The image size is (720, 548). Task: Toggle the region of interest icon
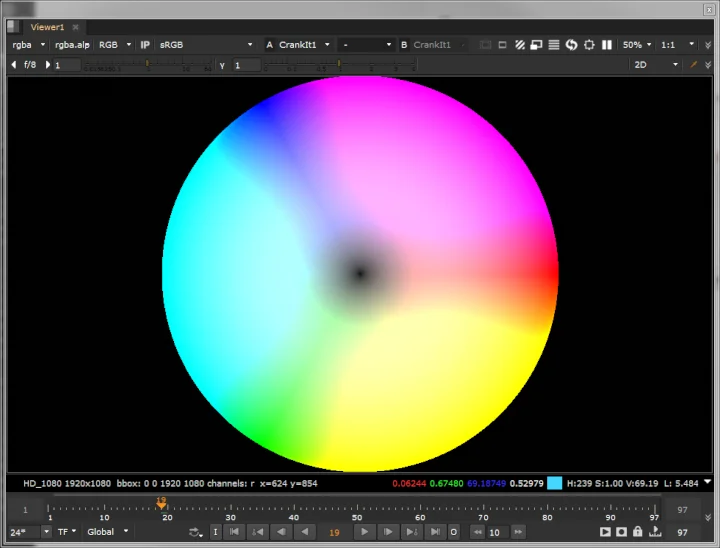(x=502, y=45)
